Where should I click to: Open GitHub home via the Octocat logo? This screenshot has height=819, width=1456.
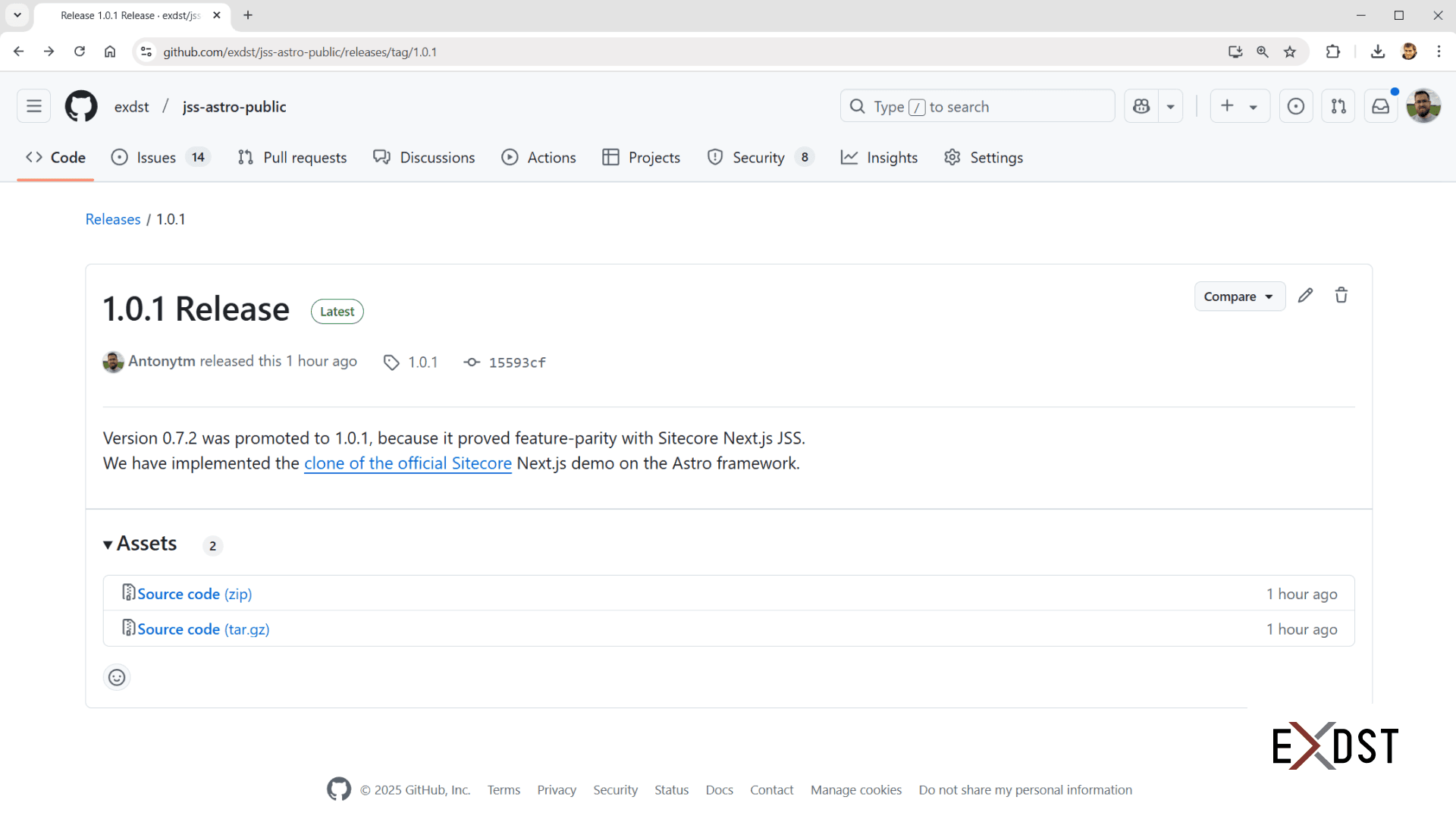pyautogui.click(x=81, y=106)
